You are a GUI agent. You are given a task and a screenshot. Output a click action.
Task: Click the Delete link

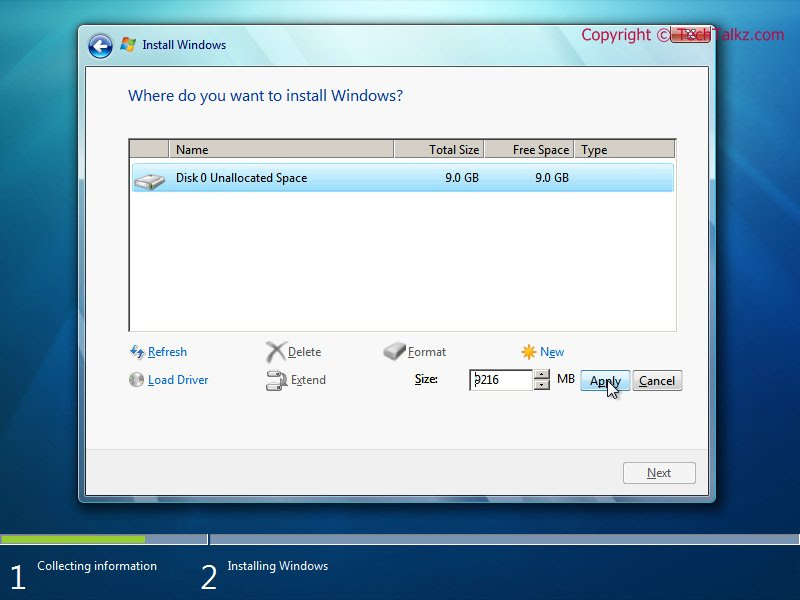(x=305, y=352)
